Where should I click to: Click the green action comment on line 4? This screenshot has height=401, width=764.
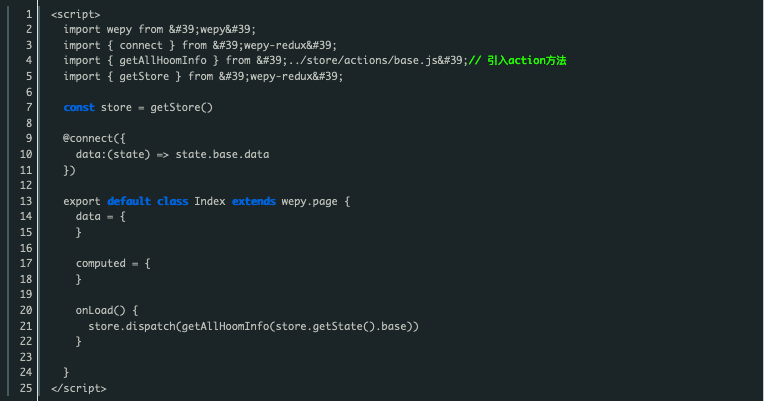pyautogui.click(x=517, y=60)
